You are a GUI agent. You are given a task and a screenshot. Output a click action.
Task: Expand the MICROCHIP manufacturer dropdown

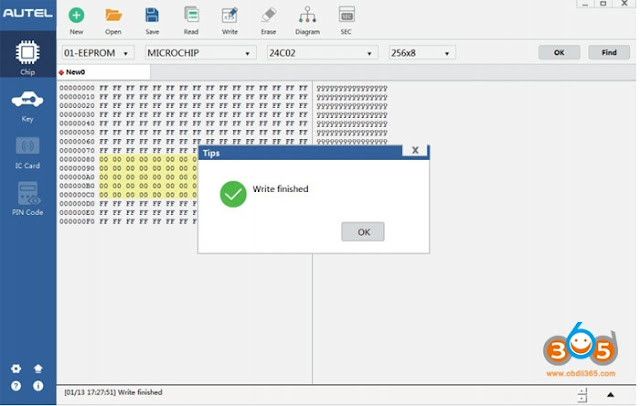tap(200, 53)
